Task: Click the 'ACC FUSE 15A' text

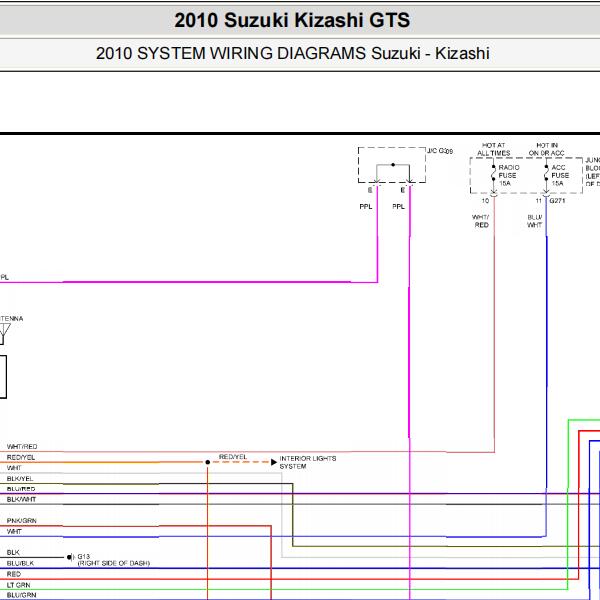Action: pos(560,175)
